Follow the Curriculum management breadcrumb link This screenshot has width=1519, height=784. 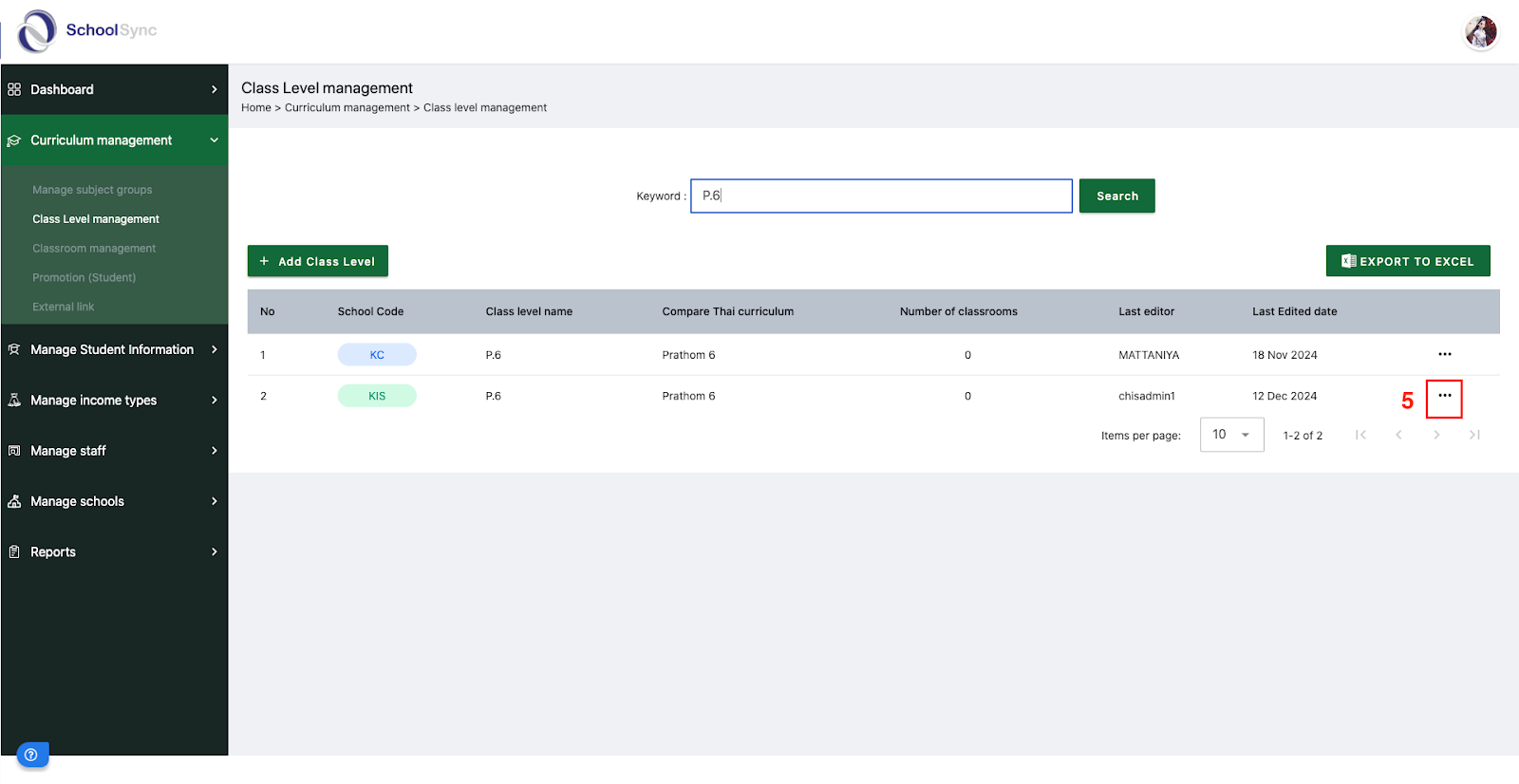[x=347, y=108]
